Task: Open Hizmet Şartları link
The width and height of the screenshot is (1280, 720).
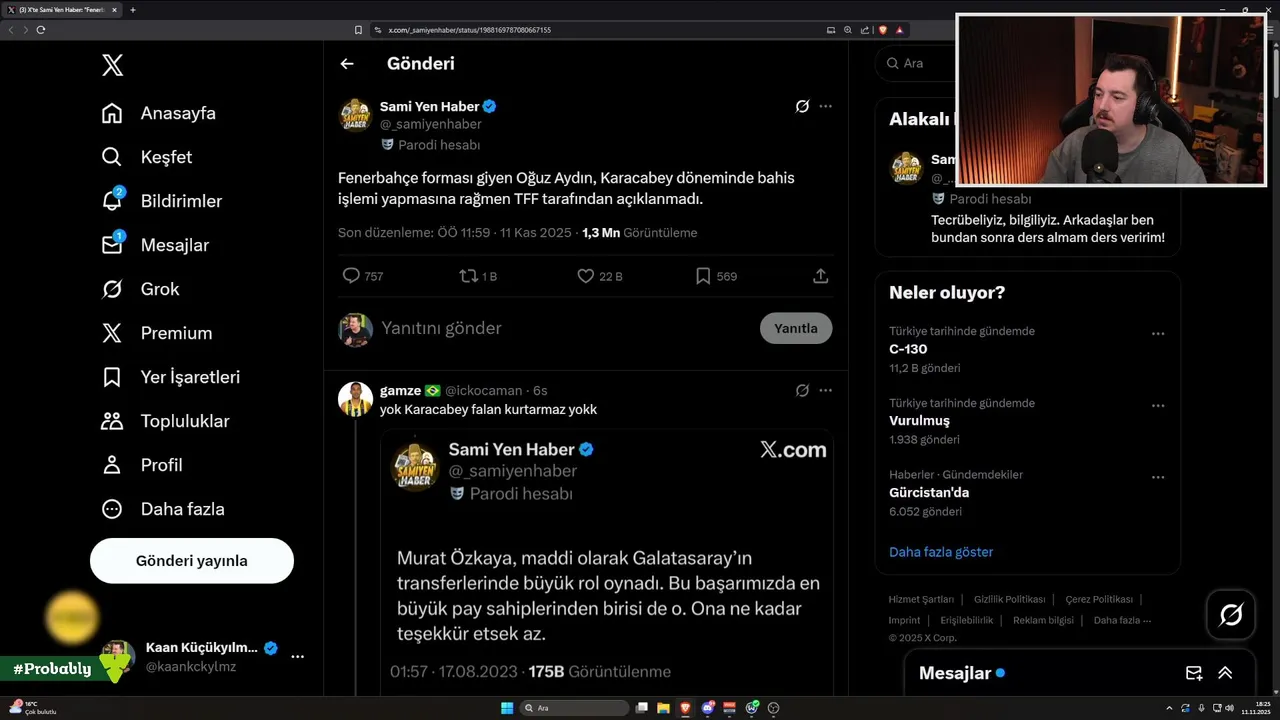Action: click(x=921, y=599)
